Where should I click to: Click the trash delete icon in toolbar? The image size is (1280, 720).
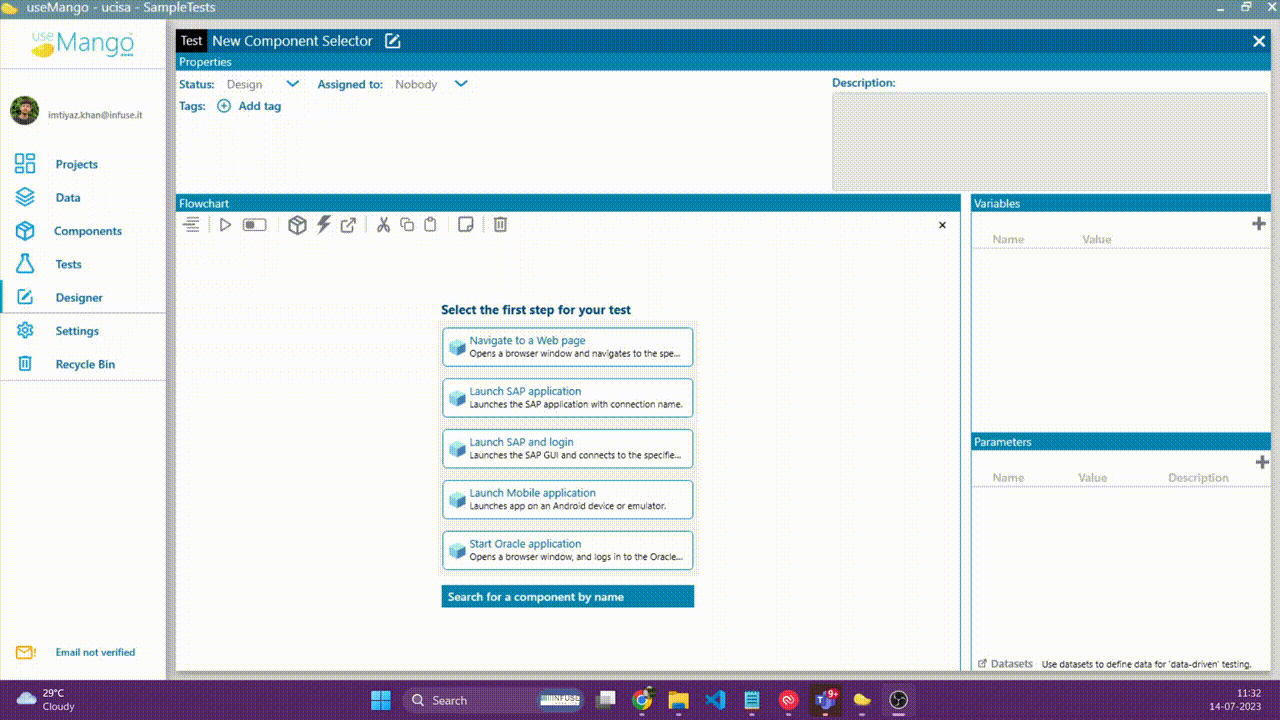tap(500, 225)
